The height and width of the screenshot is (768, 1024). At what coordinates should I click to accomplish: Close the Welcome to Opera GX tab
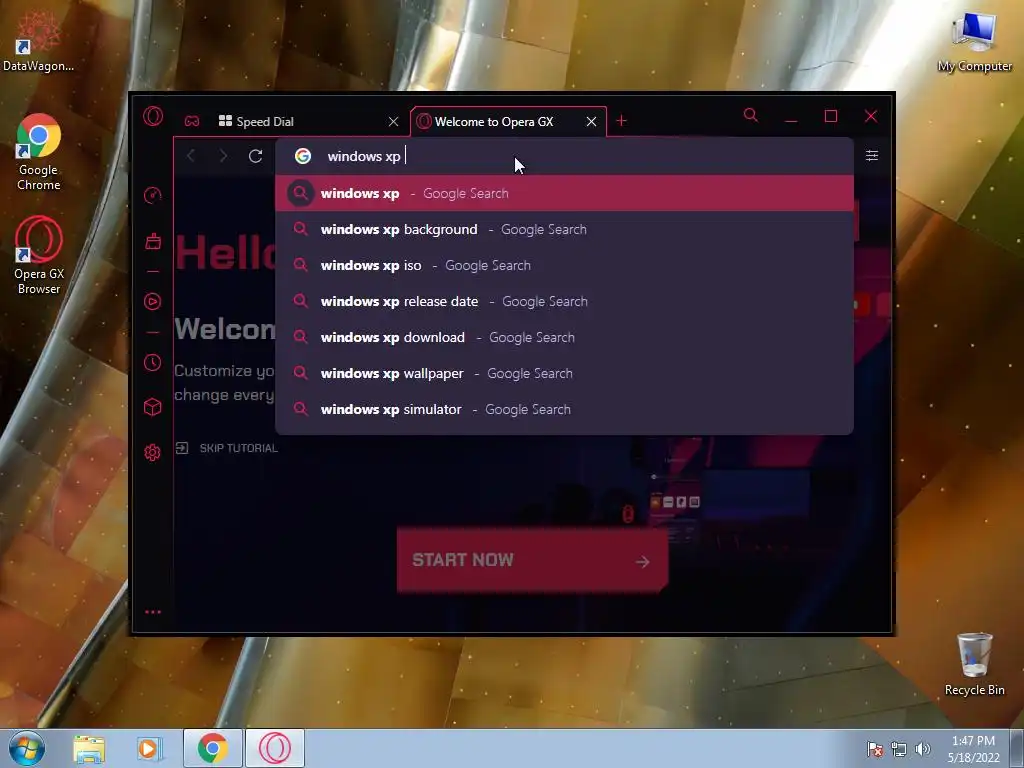[x=591, y=121]
